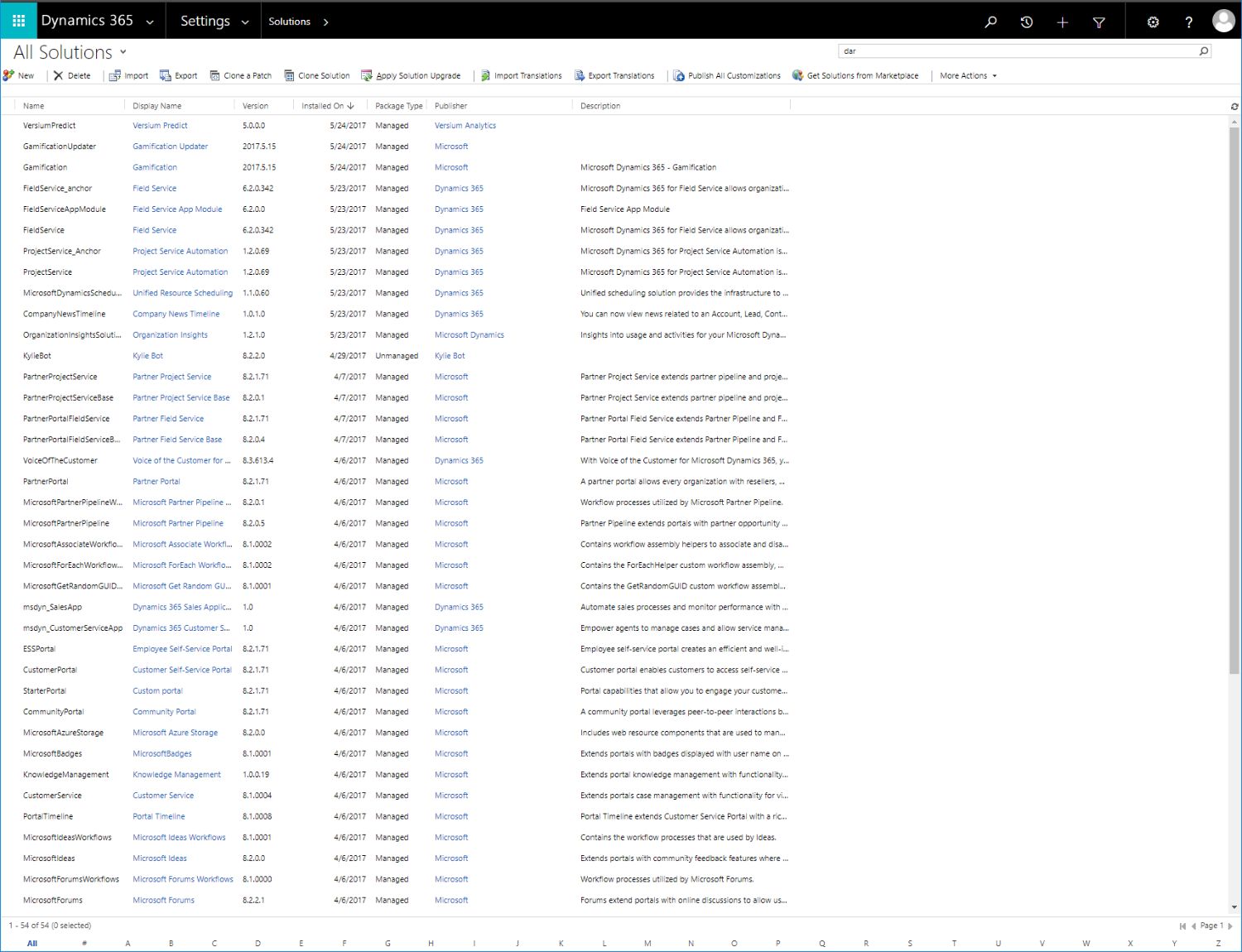This screenshot has height=952, width=1242.
Task: Open the Kylie Bot display name link
Action: pos(148,356)
